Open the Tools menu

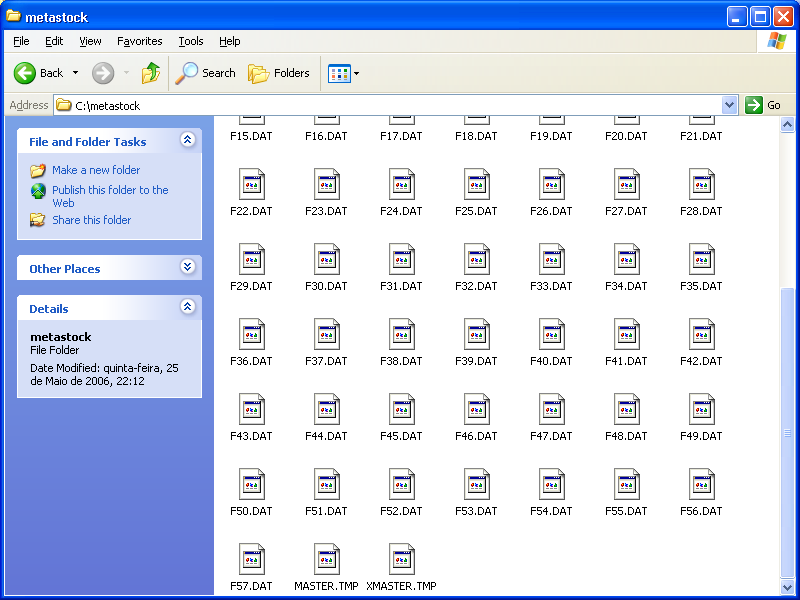click(x=190, y=41)
